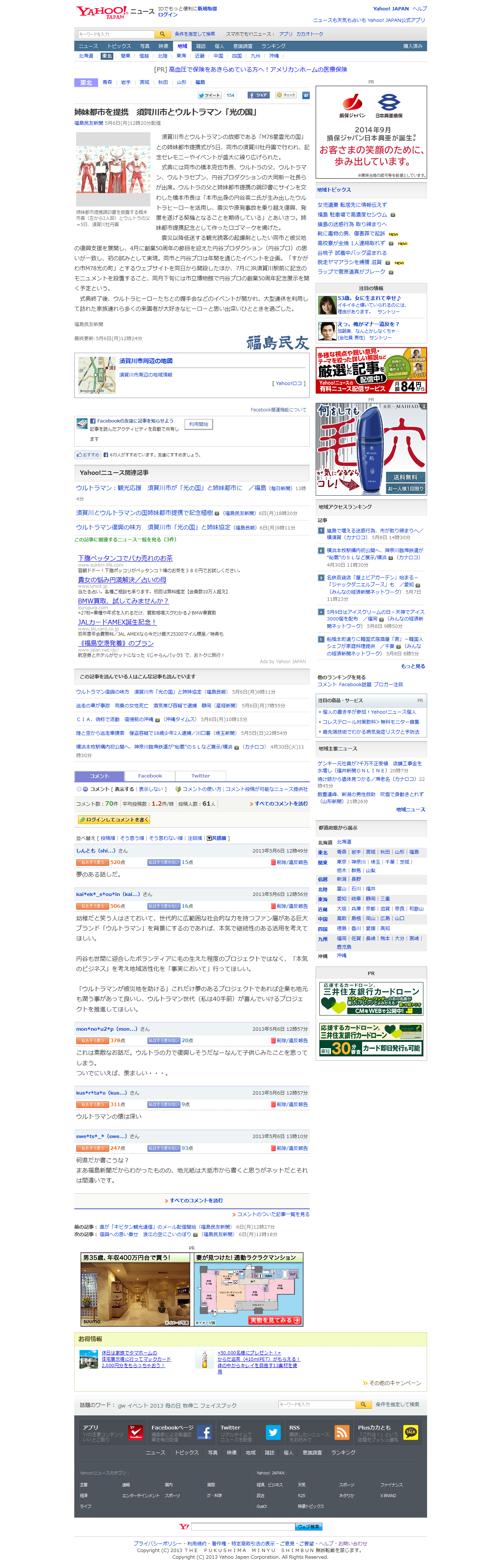This screenshot has height=1568, width=501.
Task: Switch to the Facebook comments tab
Action: pyautogui.click(x=150, y=776)
